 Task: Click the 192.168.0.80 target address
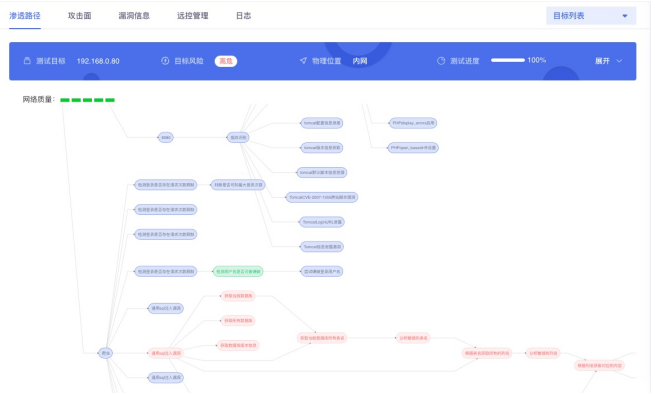98,61
